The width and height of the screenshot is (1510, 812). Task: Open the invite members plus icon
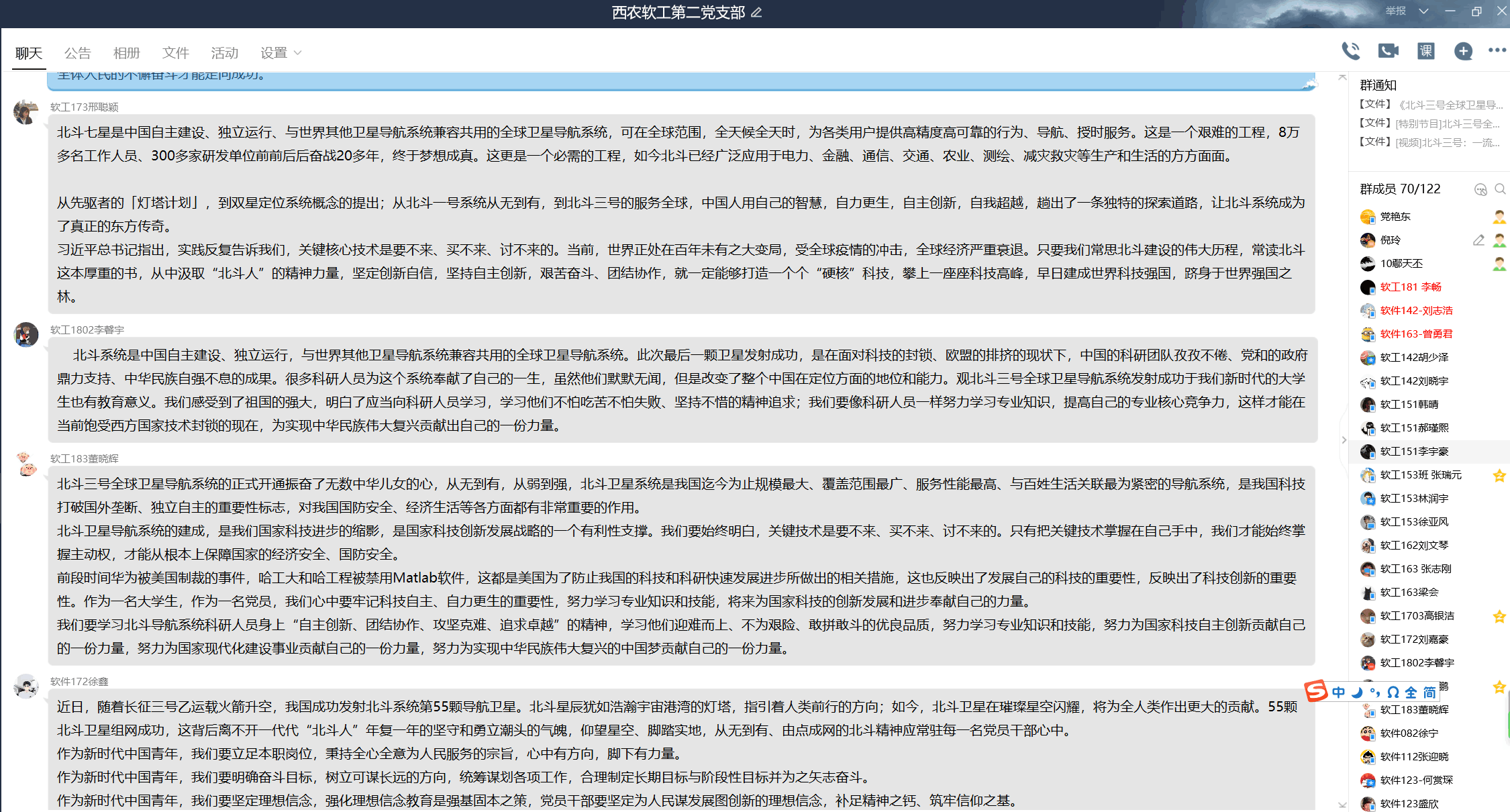pos(1463,50)
